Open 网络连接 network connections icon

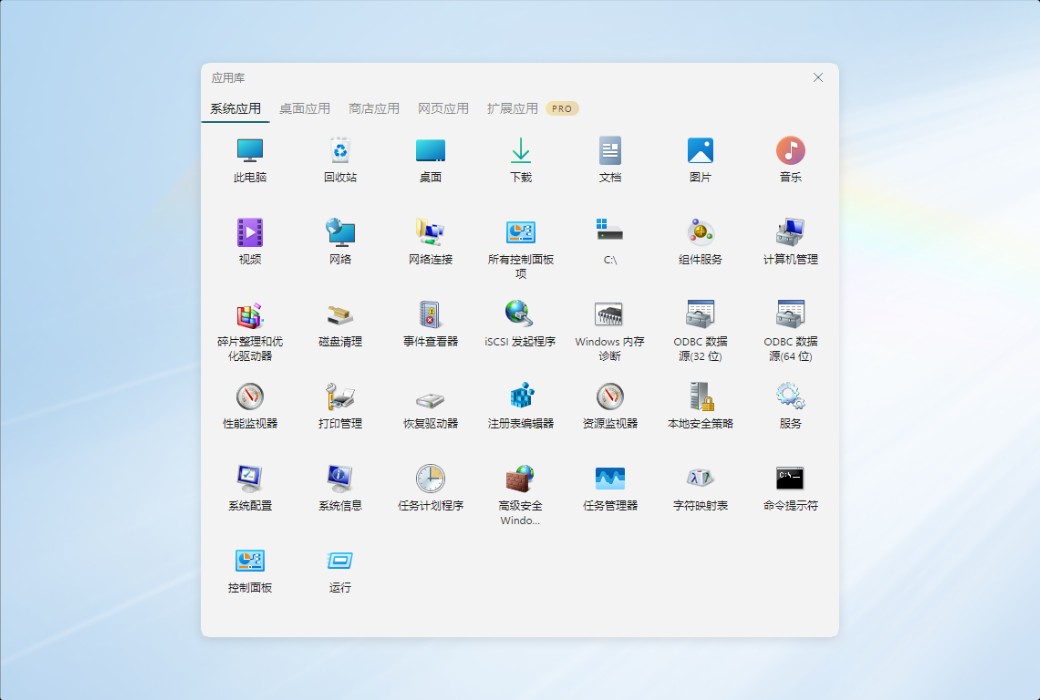pos(430,233)
